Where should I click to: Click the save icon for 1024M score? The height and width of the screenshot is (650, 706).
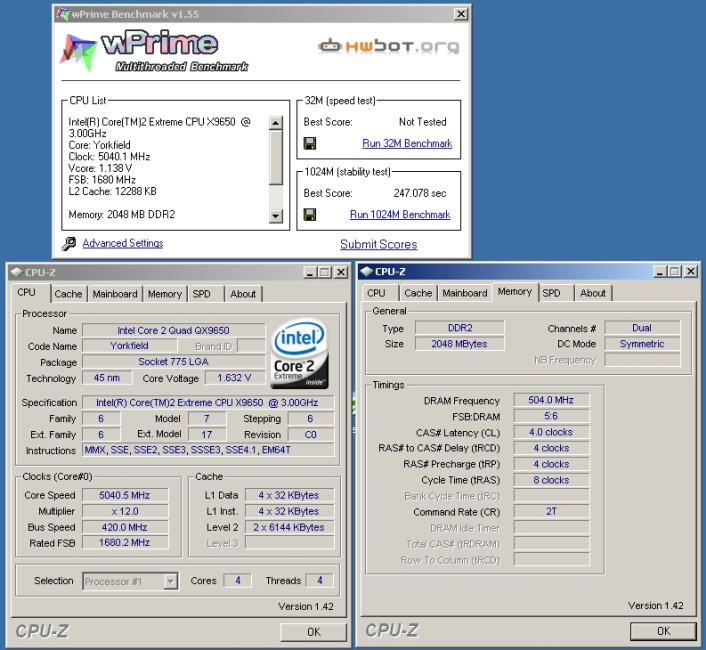click(310, 214)
